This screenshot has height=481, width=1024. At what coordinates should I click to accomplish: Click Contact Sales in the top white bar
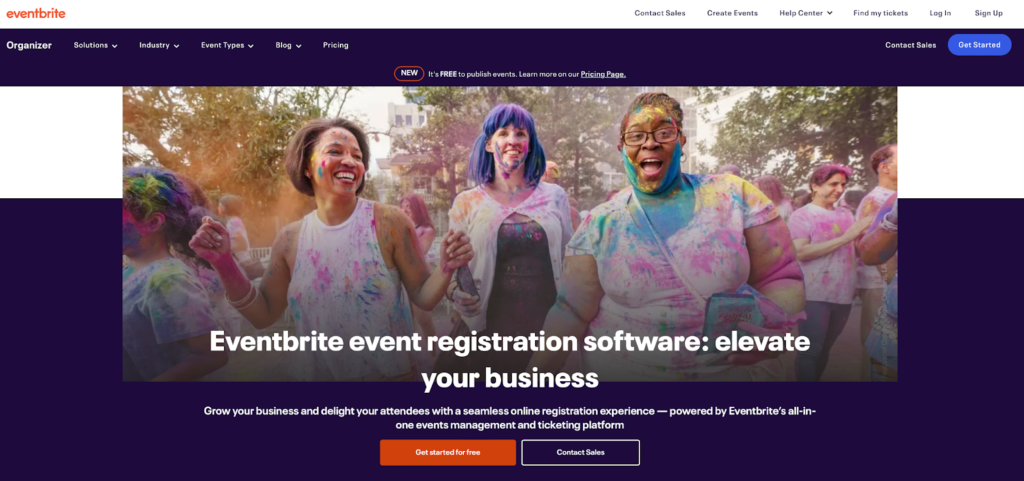coord(660,13)
